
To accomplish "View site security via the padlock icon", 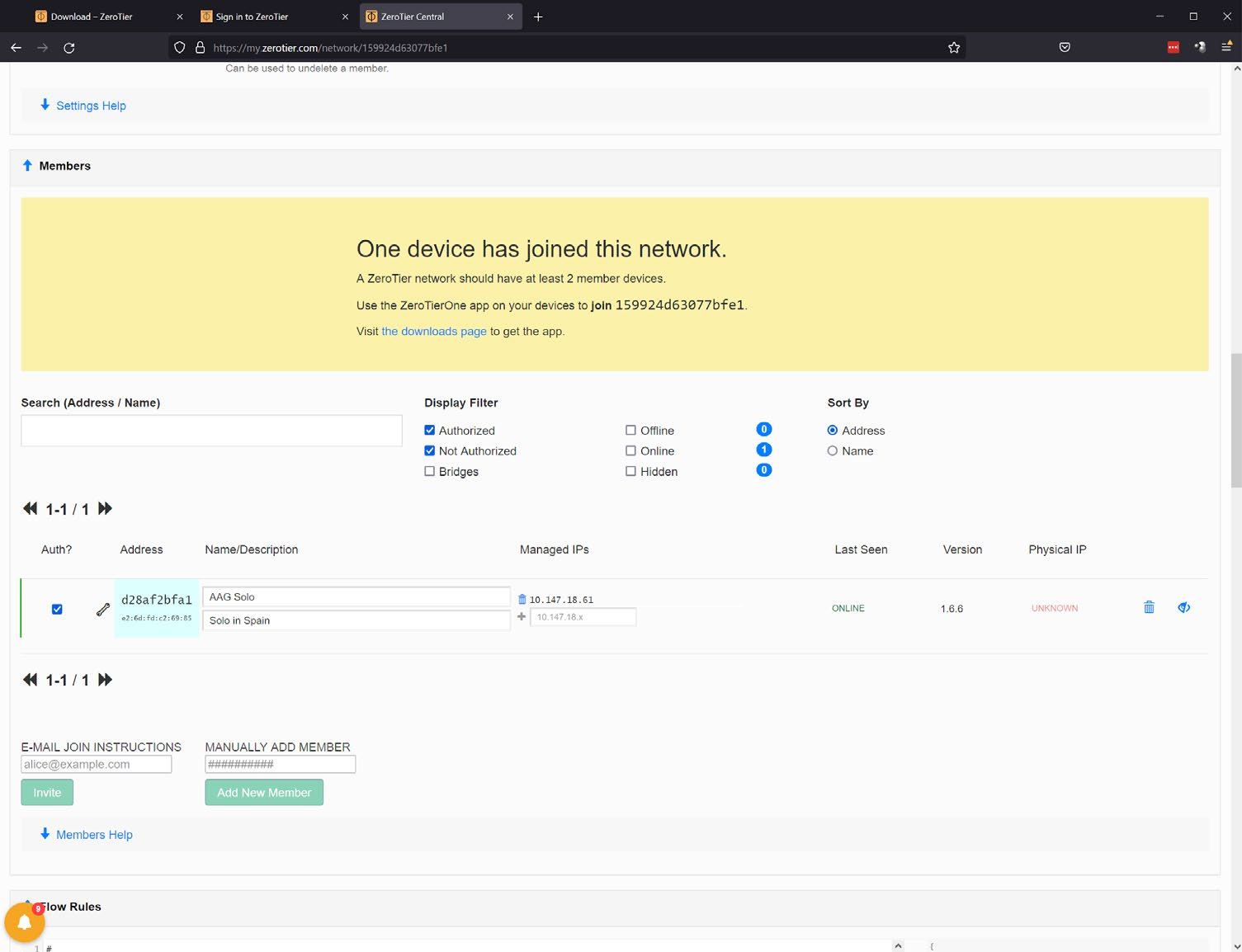I will (200, 48).
